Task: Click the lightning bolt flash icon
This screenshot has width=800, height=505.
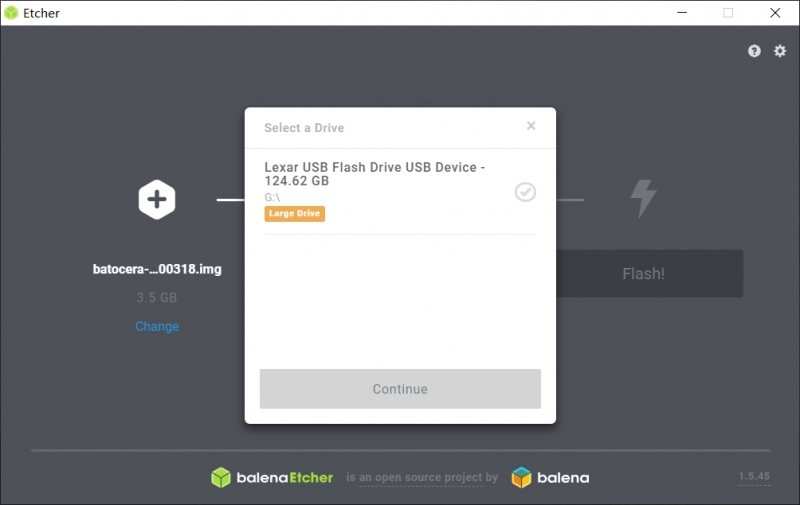Action: pos(643,198)
